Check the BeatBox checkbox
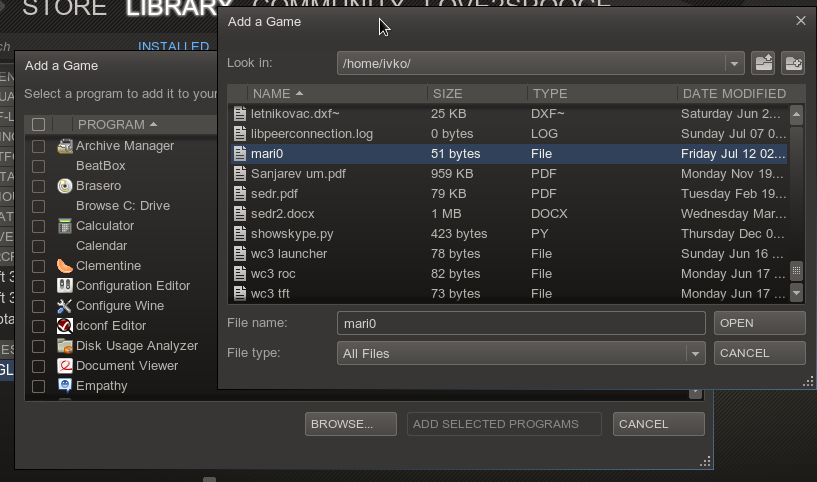 pos(38,166)
